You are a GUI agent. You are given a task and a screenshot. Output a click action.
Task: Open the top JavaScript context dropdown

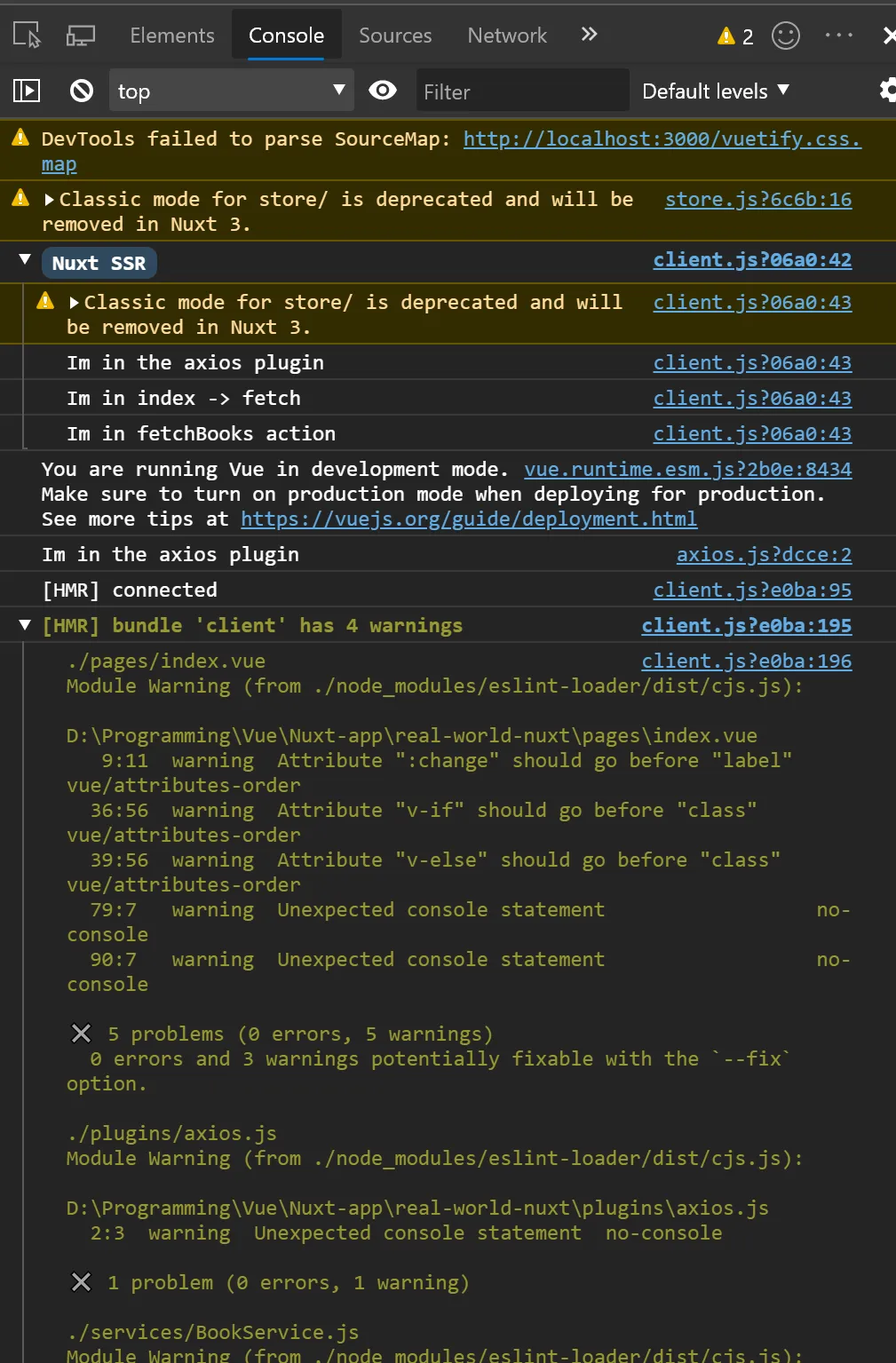tap(231, 91)
